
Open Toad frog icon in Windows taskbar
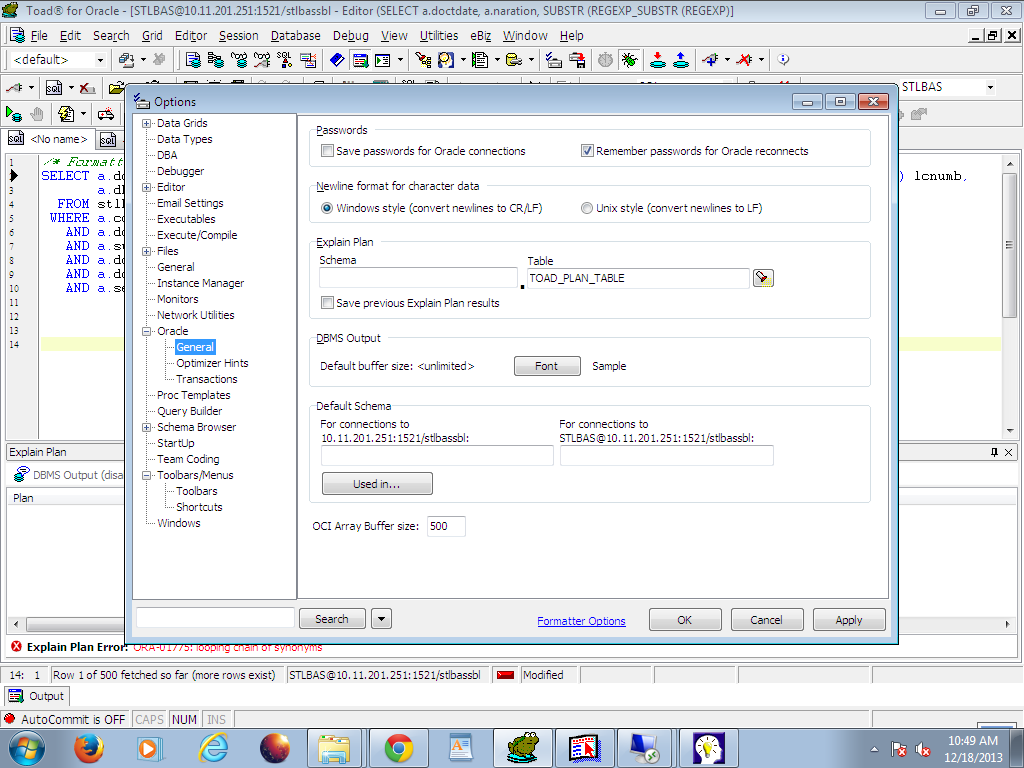point(522,748)
